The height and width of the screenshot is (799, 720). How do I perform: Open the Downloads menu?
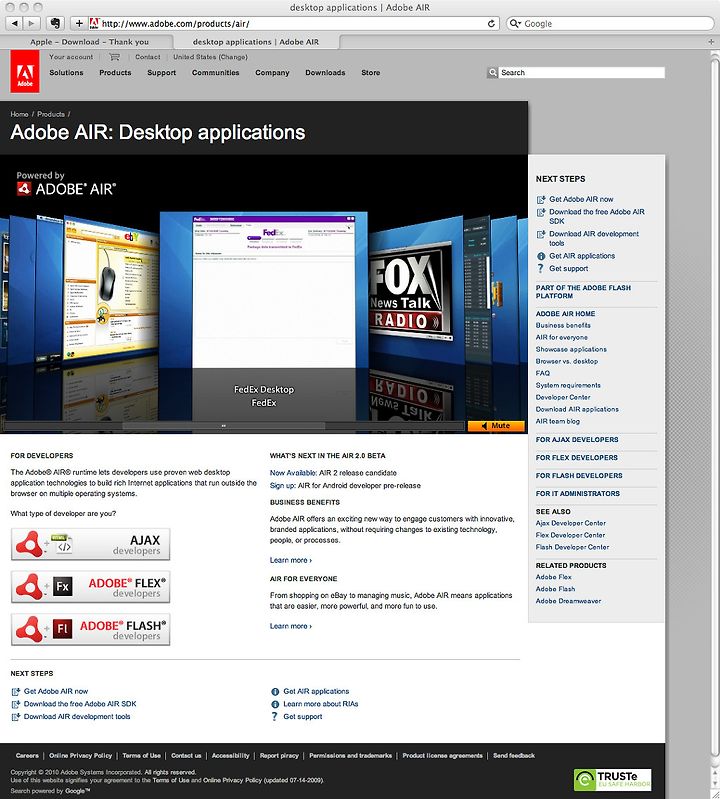(325, 73)
